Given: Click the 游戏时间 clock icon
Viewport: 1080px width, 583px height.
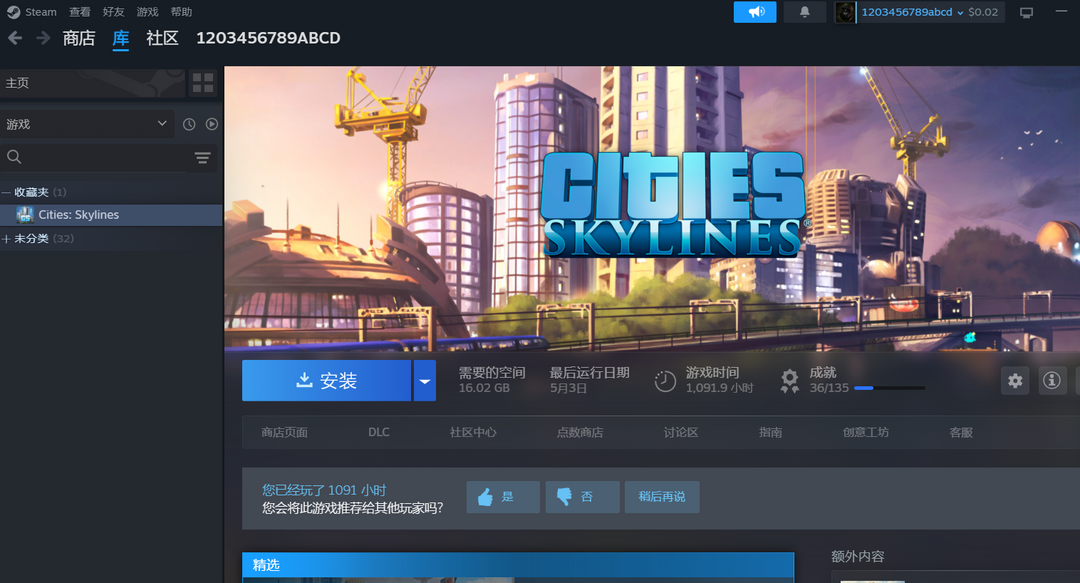Looking at the screenshot, I should click(665, 381).
